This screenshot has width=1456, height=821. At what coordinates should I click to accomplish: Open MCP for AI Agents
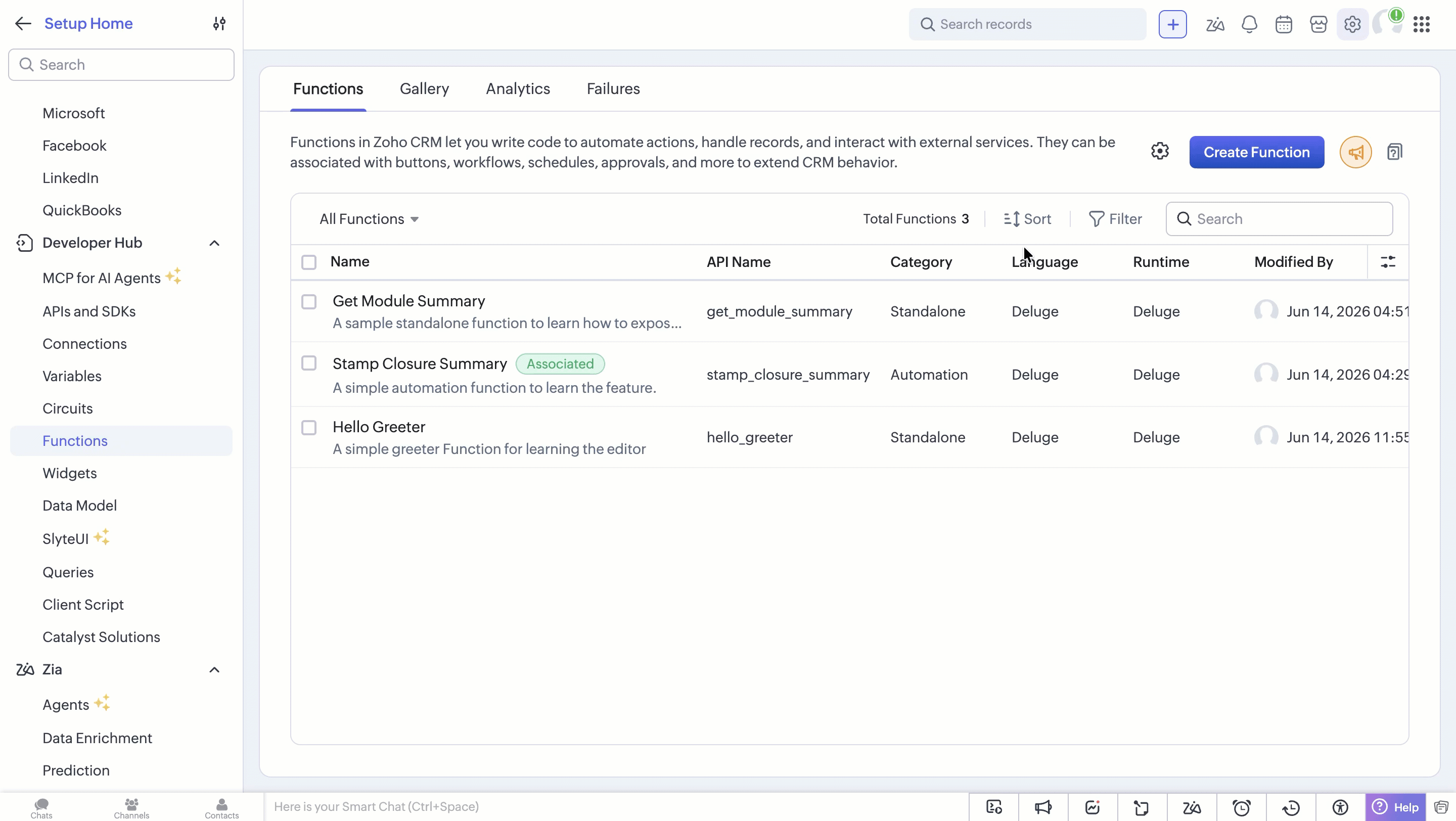click(x=102, y=278)
